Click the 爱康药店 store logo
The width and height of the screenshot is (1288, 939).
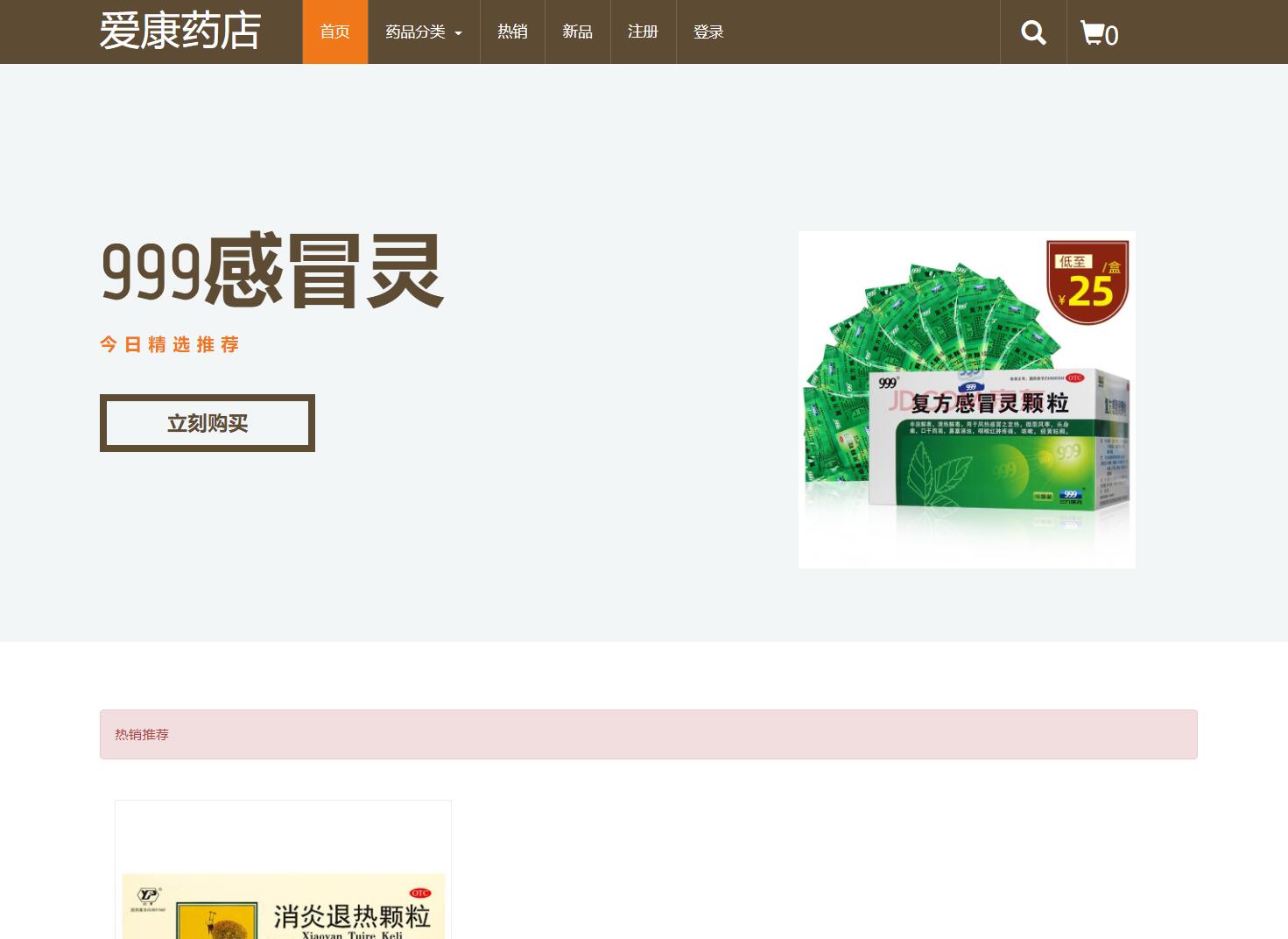pyautogui.click(x=179, y=30)
